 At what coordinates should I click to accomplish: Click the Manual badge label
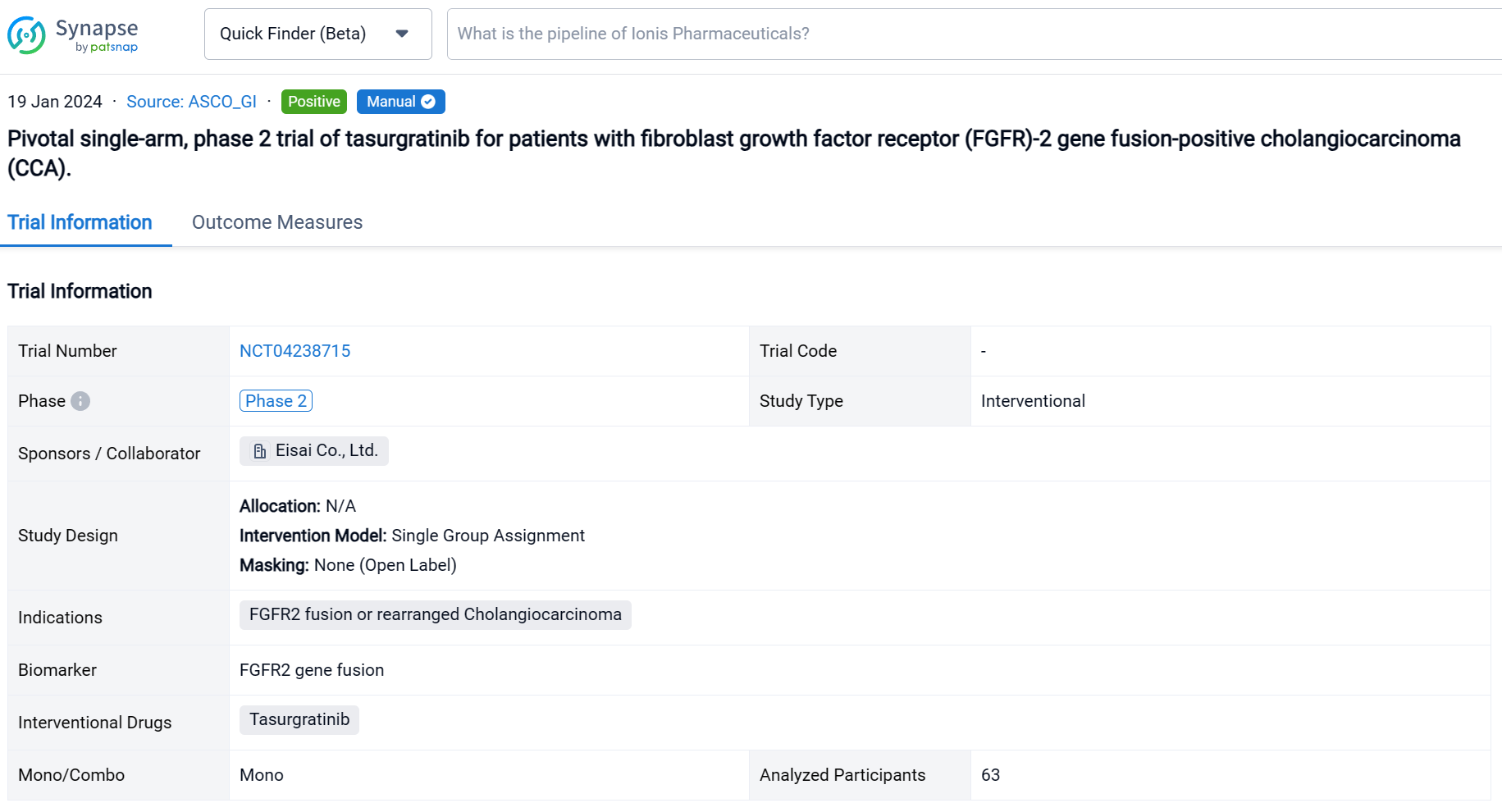(390, 102)
